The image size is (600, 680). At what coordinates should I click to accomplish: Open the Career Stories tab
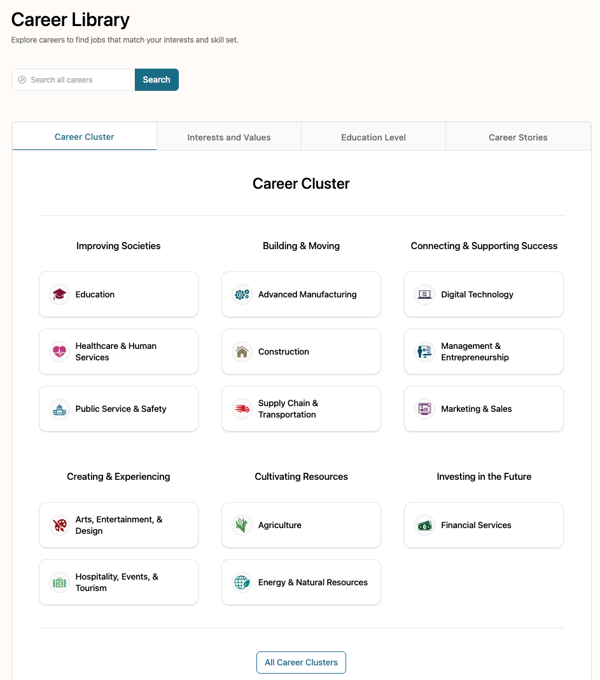[518, 137]
